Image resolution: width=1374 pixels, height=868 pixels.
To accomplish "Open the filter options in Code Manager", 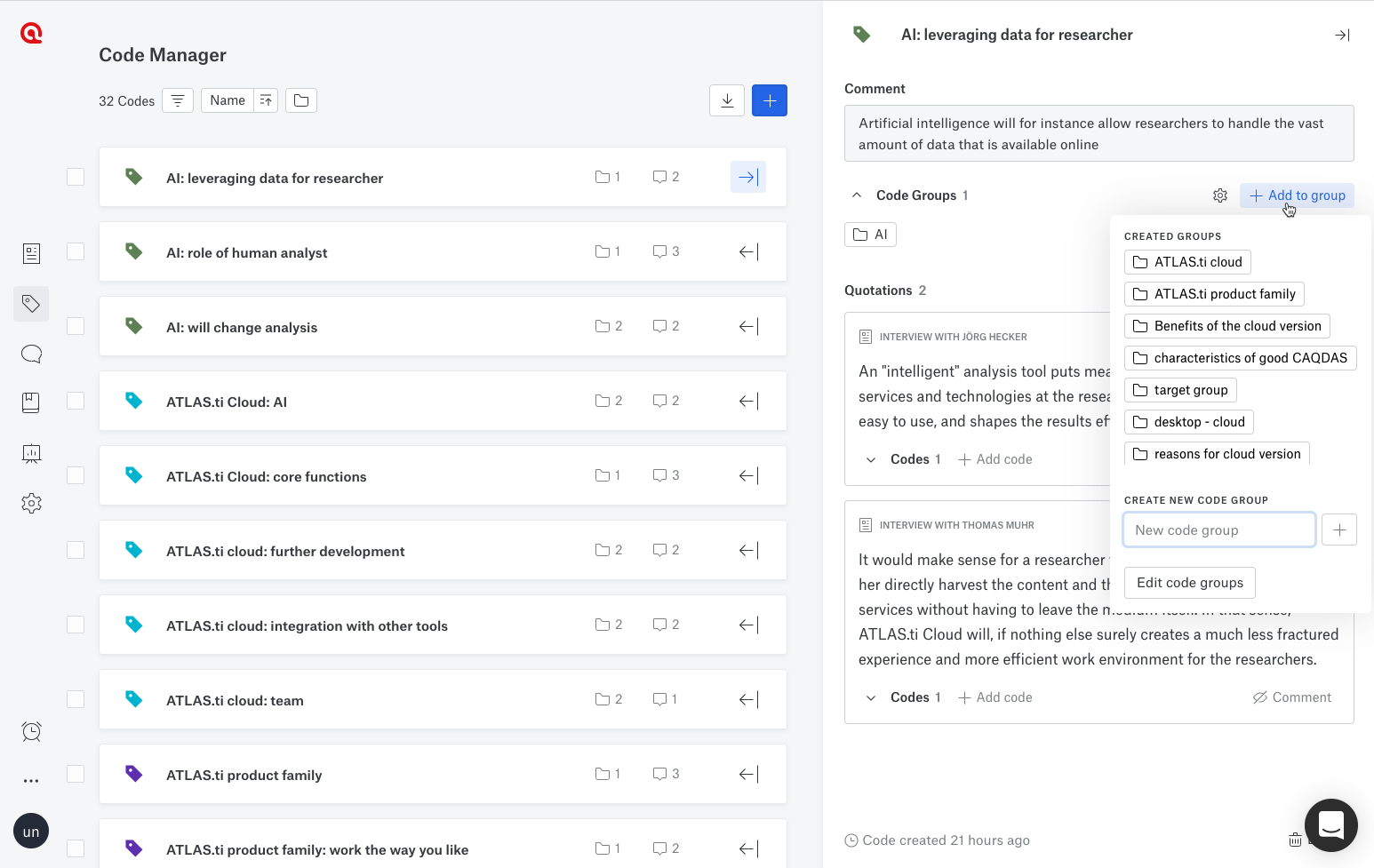I will click(178, 100).
